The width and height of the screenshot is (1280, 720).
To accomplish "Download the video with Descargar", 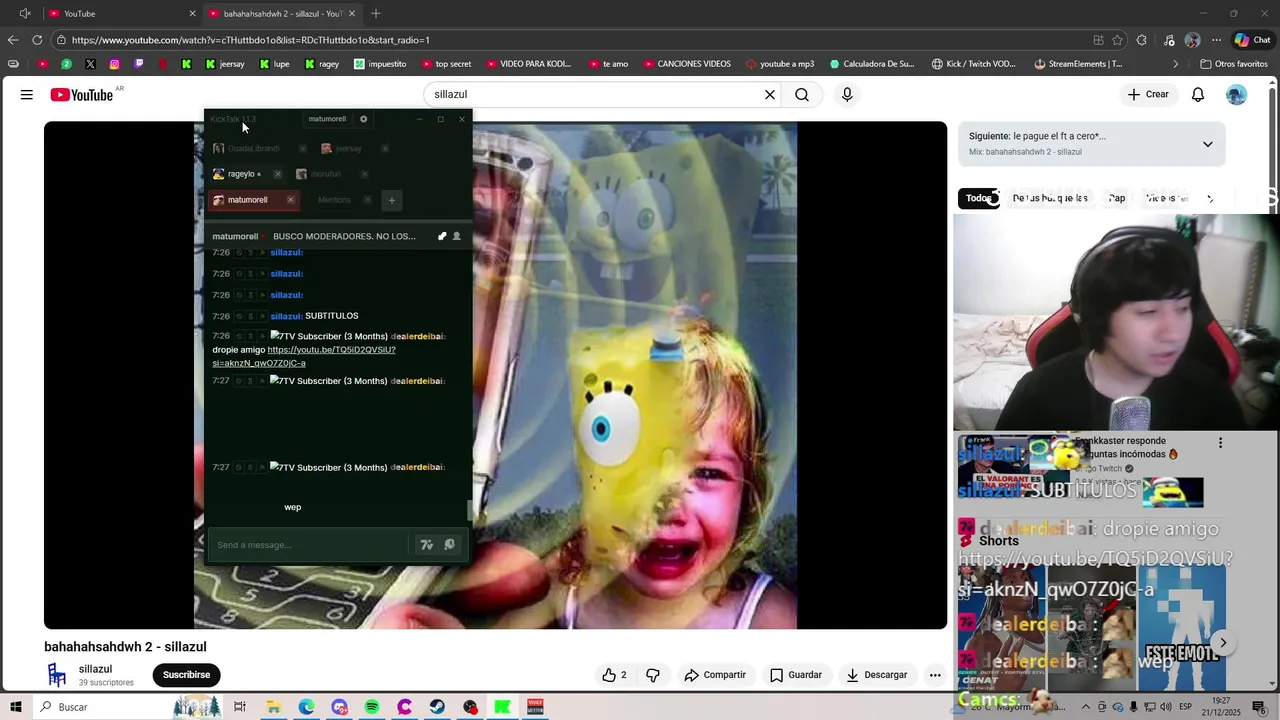I will click(x=876, y=675).
